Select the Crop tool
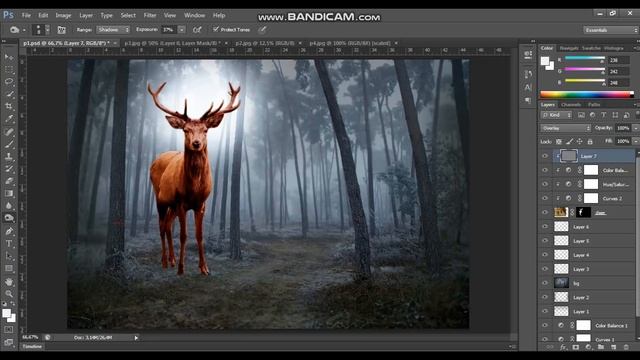 (x=9, y=107)
